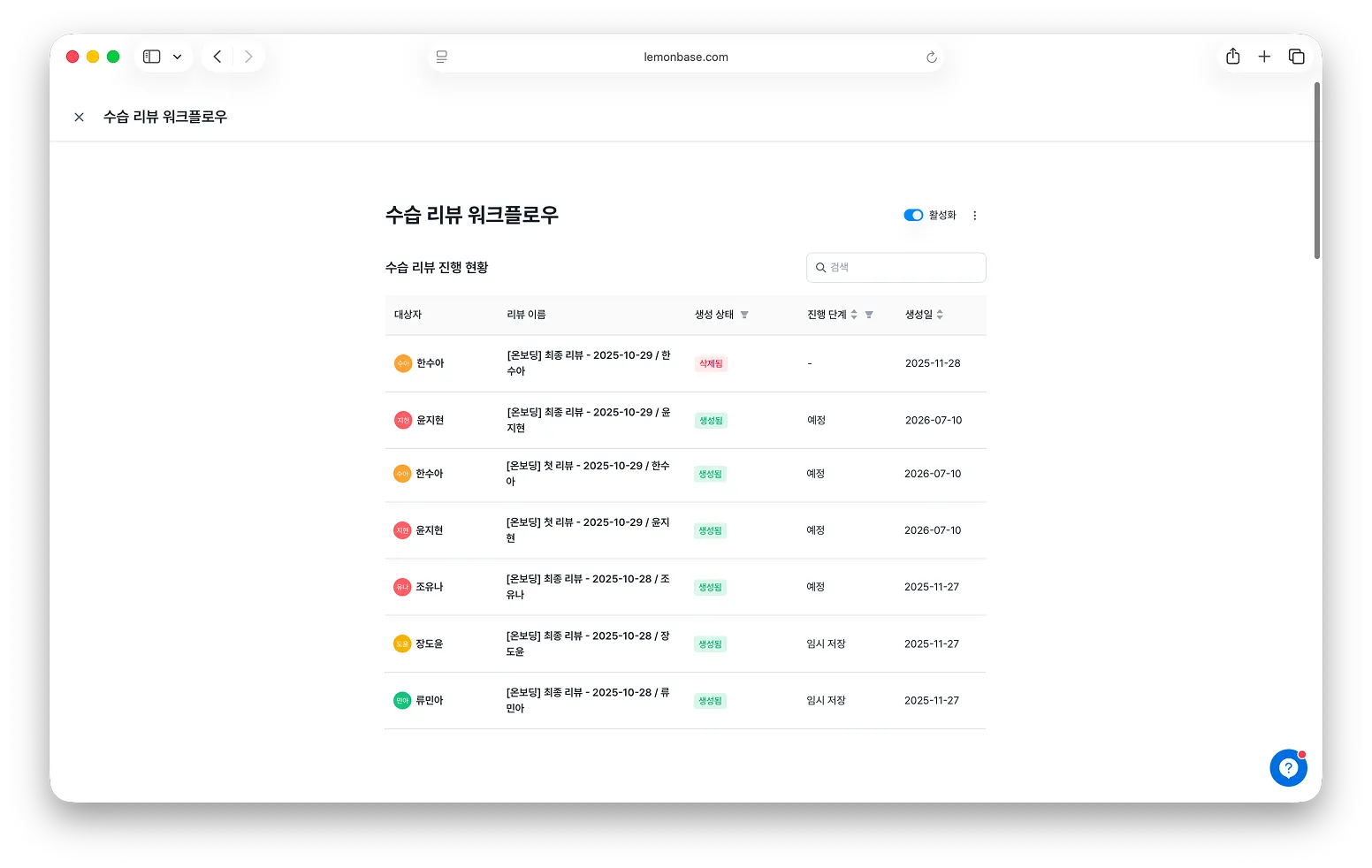Open review '[온보딩] 최종 리뷰 - 2025-10-28 / 장도윤'
The image size is (1372, 868).
pyautogui.click(x=588, y=644)
